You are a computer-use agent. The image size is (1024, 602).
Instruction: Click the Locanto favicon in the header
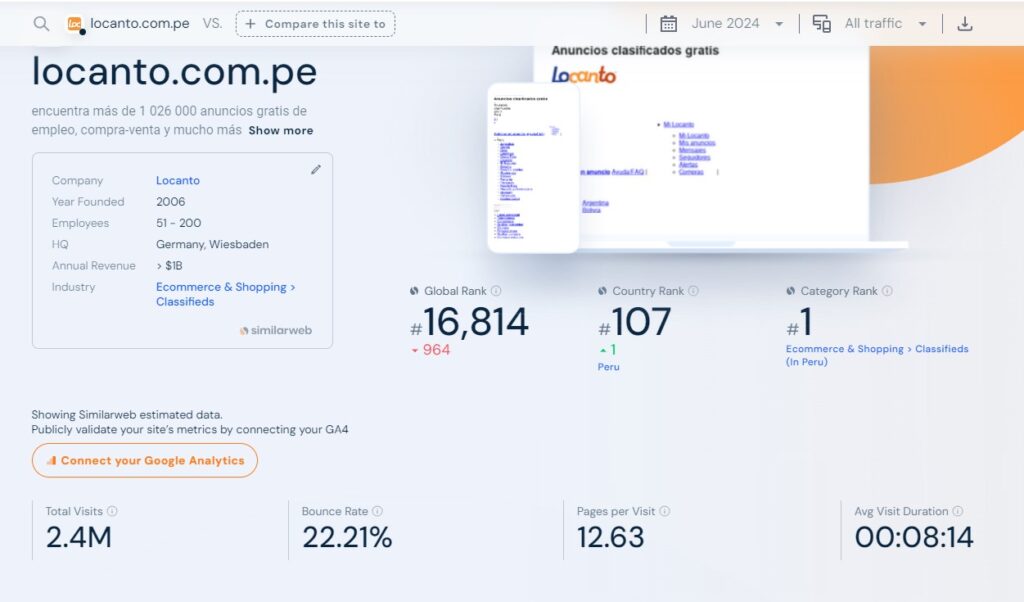(75, 24)
